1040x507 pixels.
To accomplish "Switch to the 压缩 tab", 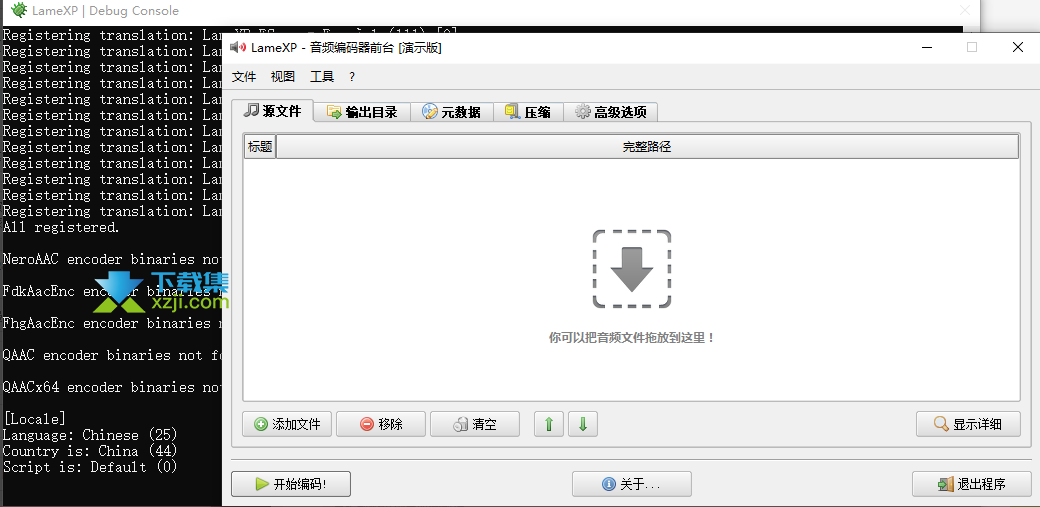I will [x=528, y=112].
